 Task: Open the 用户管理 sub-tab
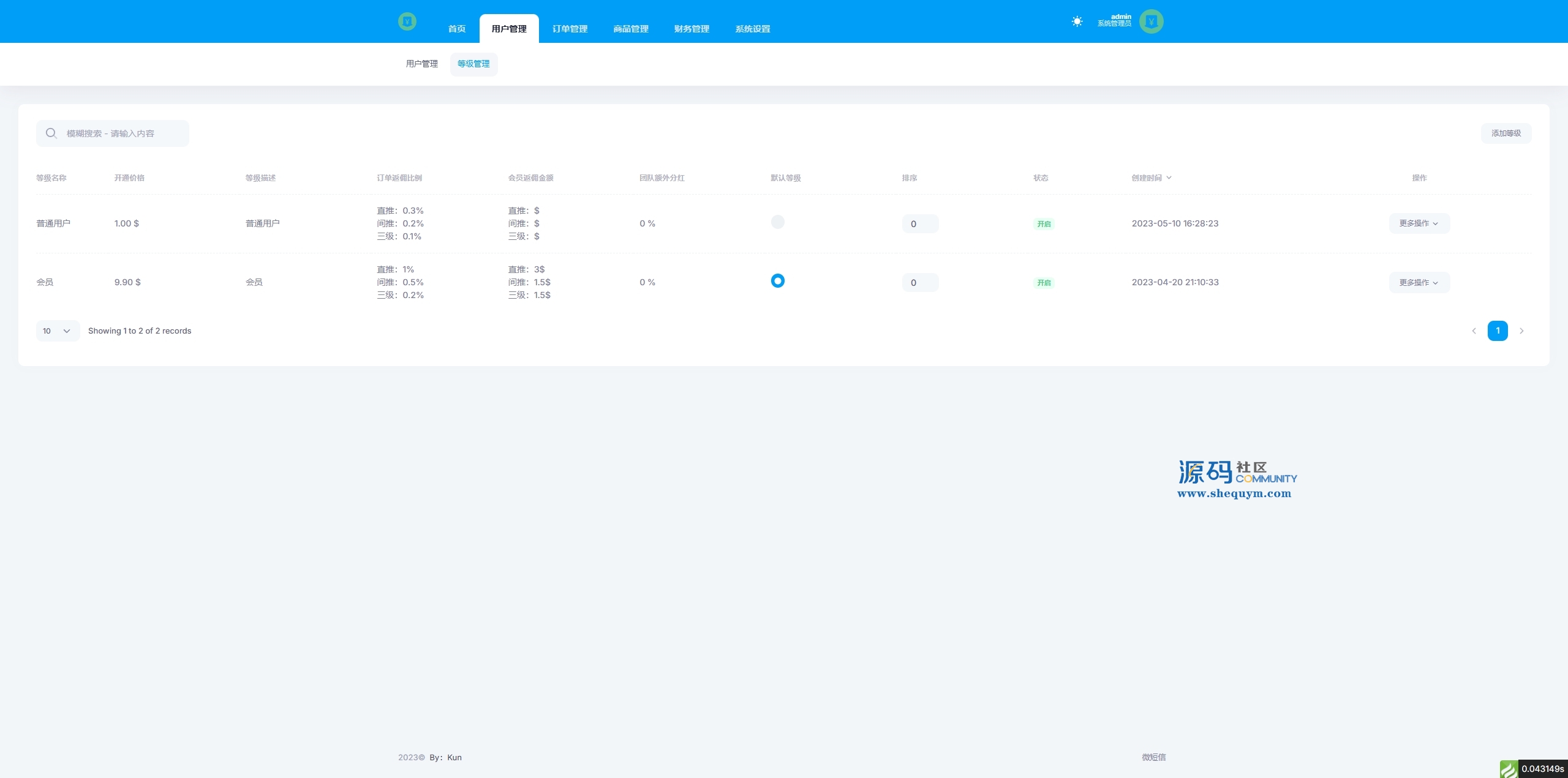click(x=421, y=64)
